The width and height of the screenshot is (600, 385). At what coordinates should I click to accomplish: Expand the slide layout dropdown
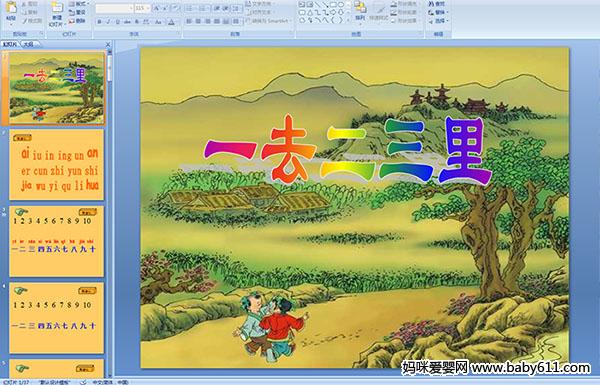tap(79, 4)
